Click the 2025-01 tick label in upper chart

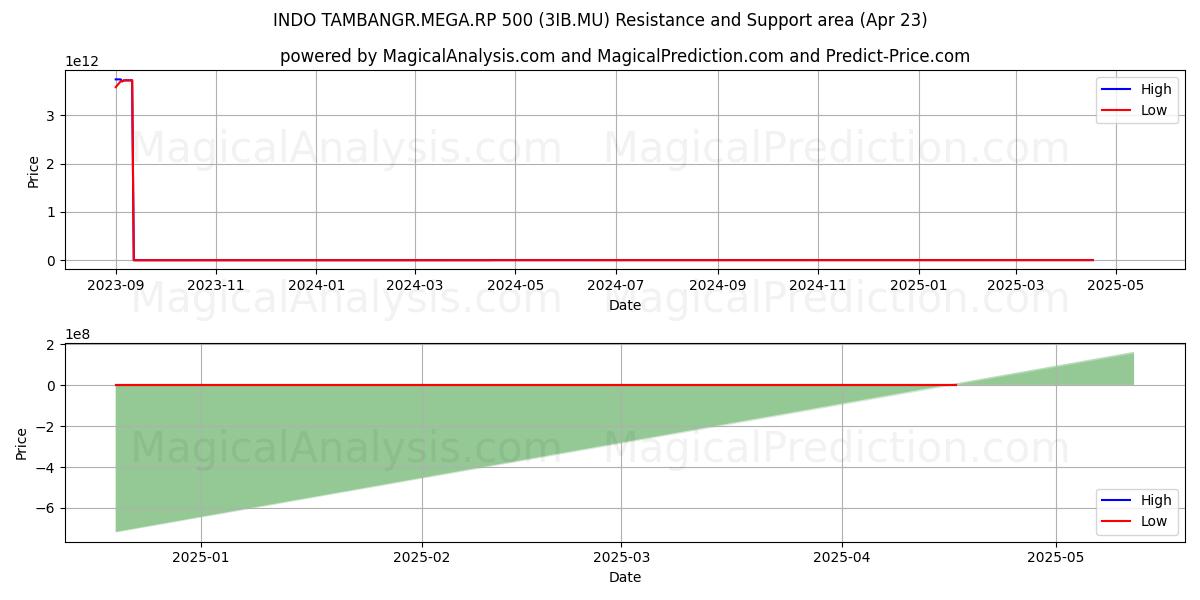tap(919, 285)
